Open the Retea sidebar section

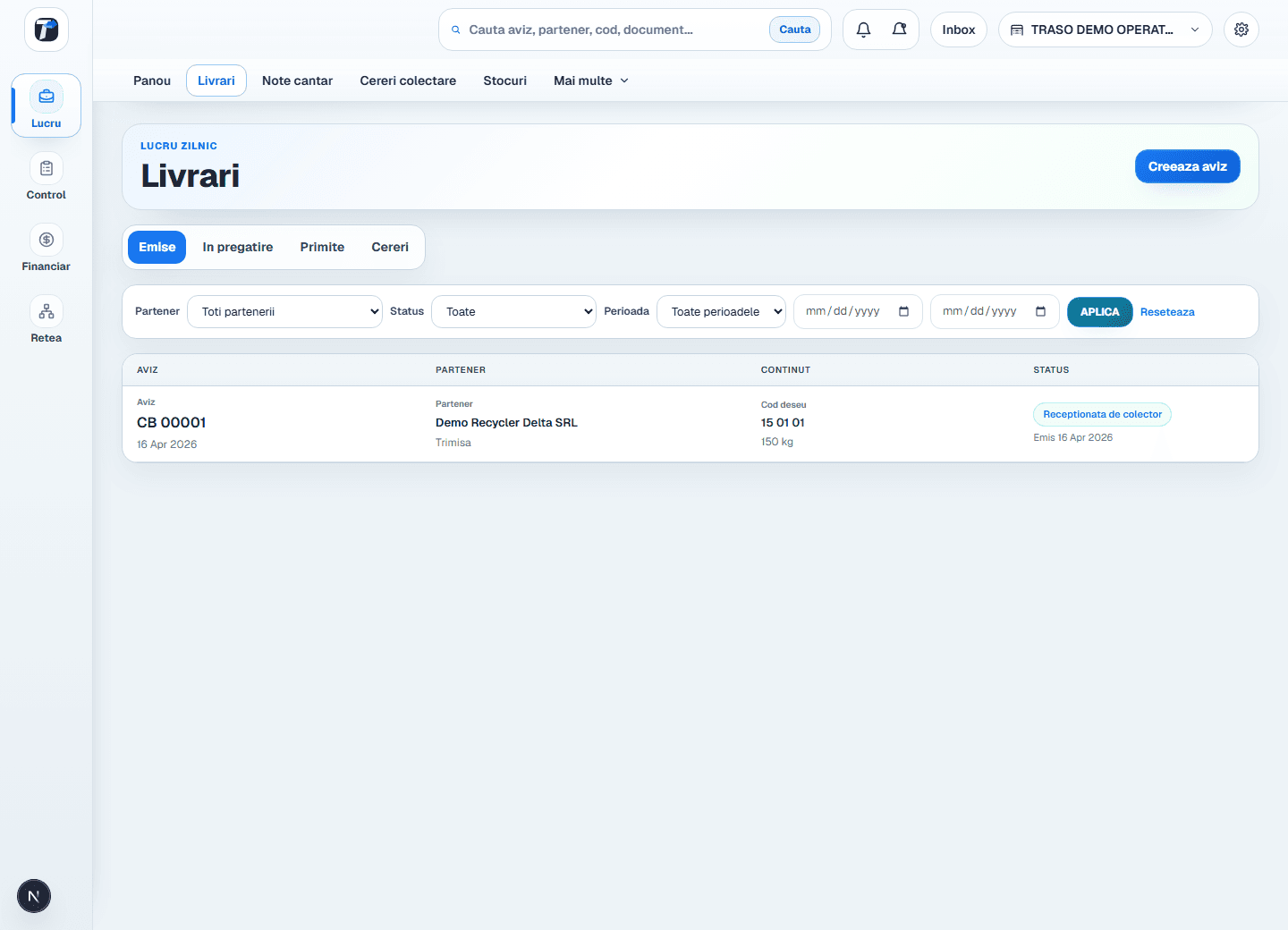(x=47, y=320)
